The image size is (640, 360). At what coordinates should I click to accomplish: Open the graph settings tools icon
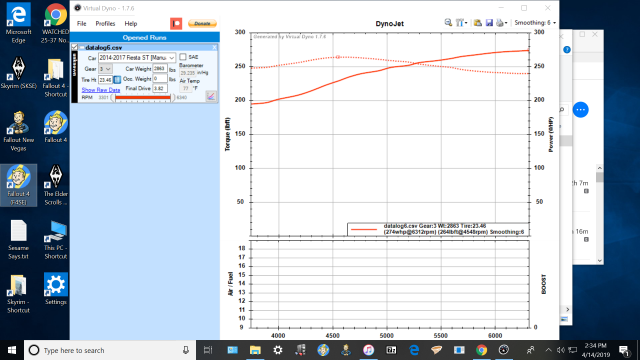(x=460, y=23)
